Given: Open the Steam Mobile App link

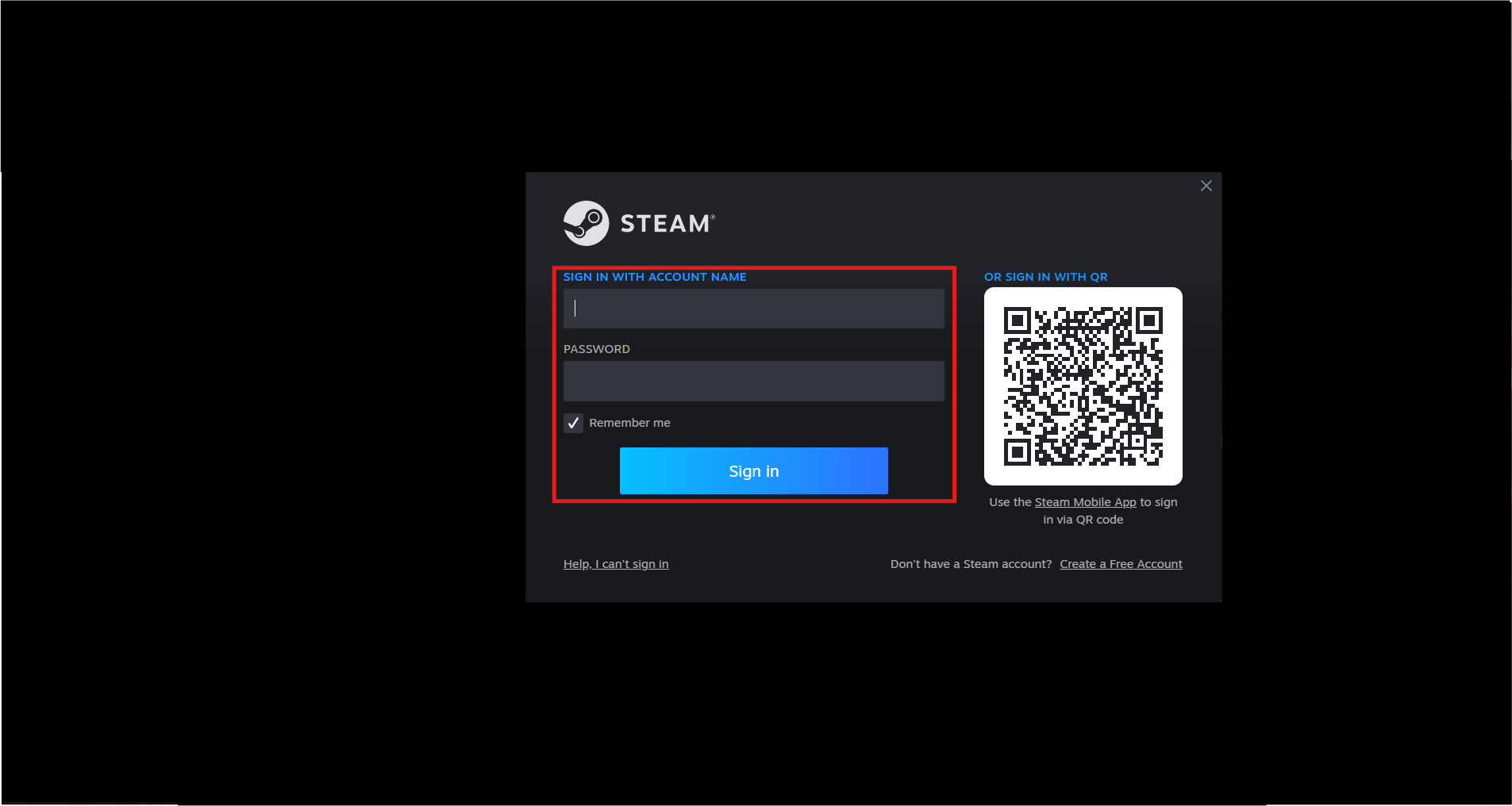Looking at the screenshot, I should coord(1086,501).
